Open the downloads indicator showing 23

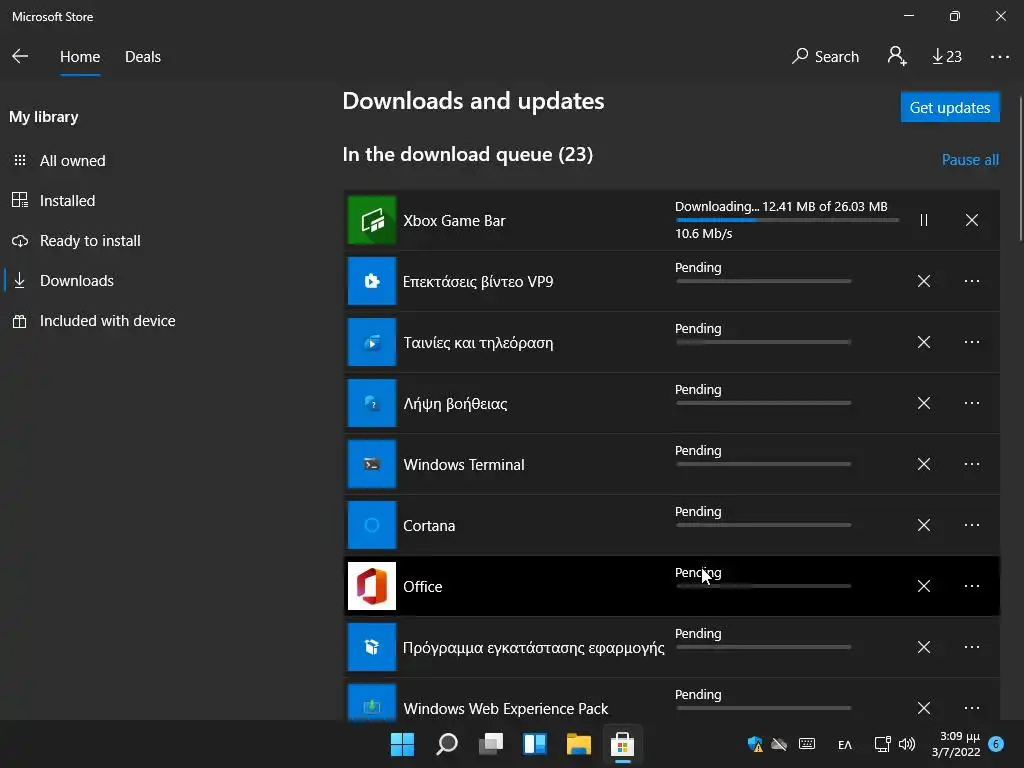(946, 57)
